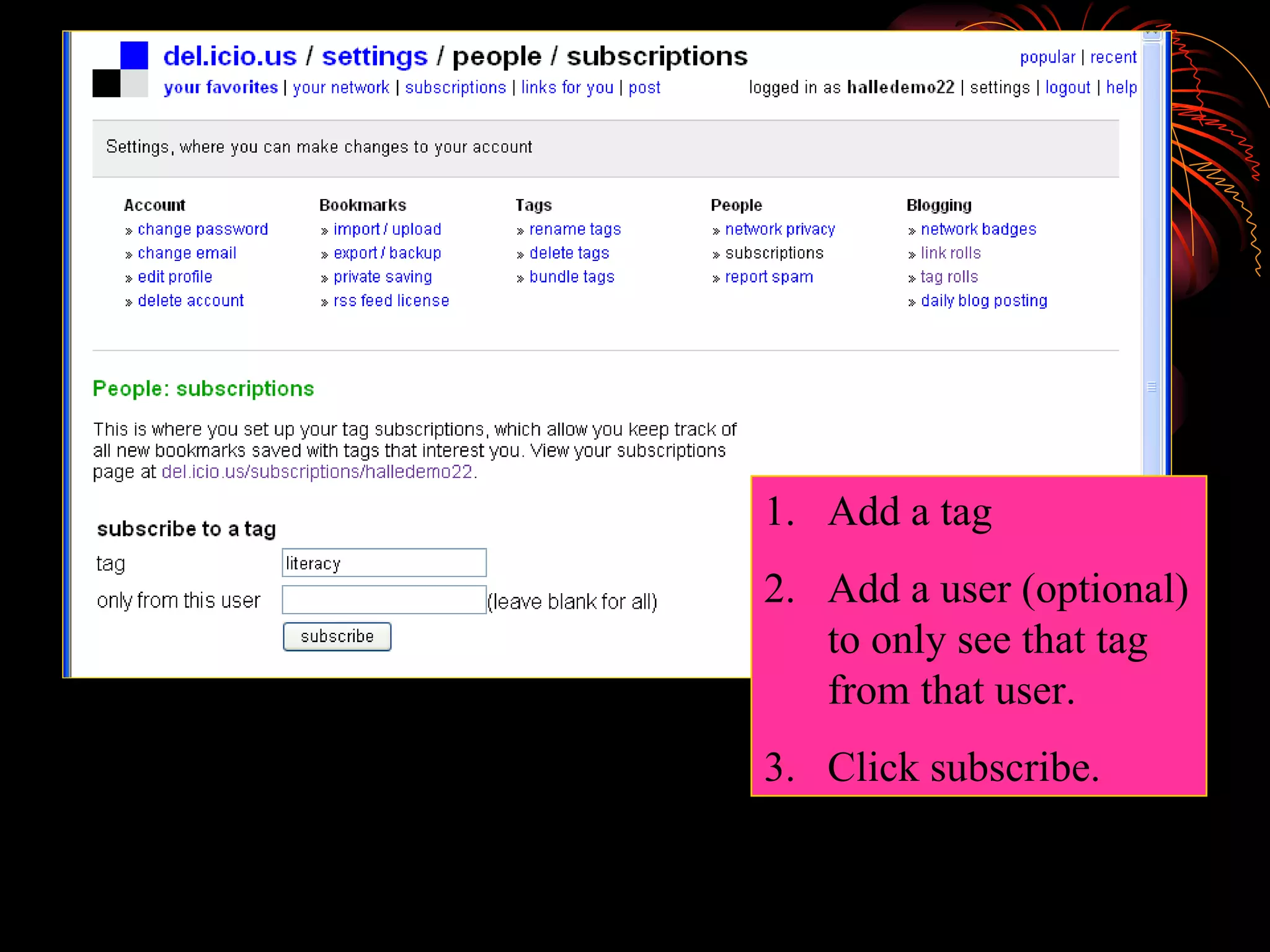This screenshot has width=1270, height=952.
Task: Click the scrollbar up arrow at top
Action: 1152,35
